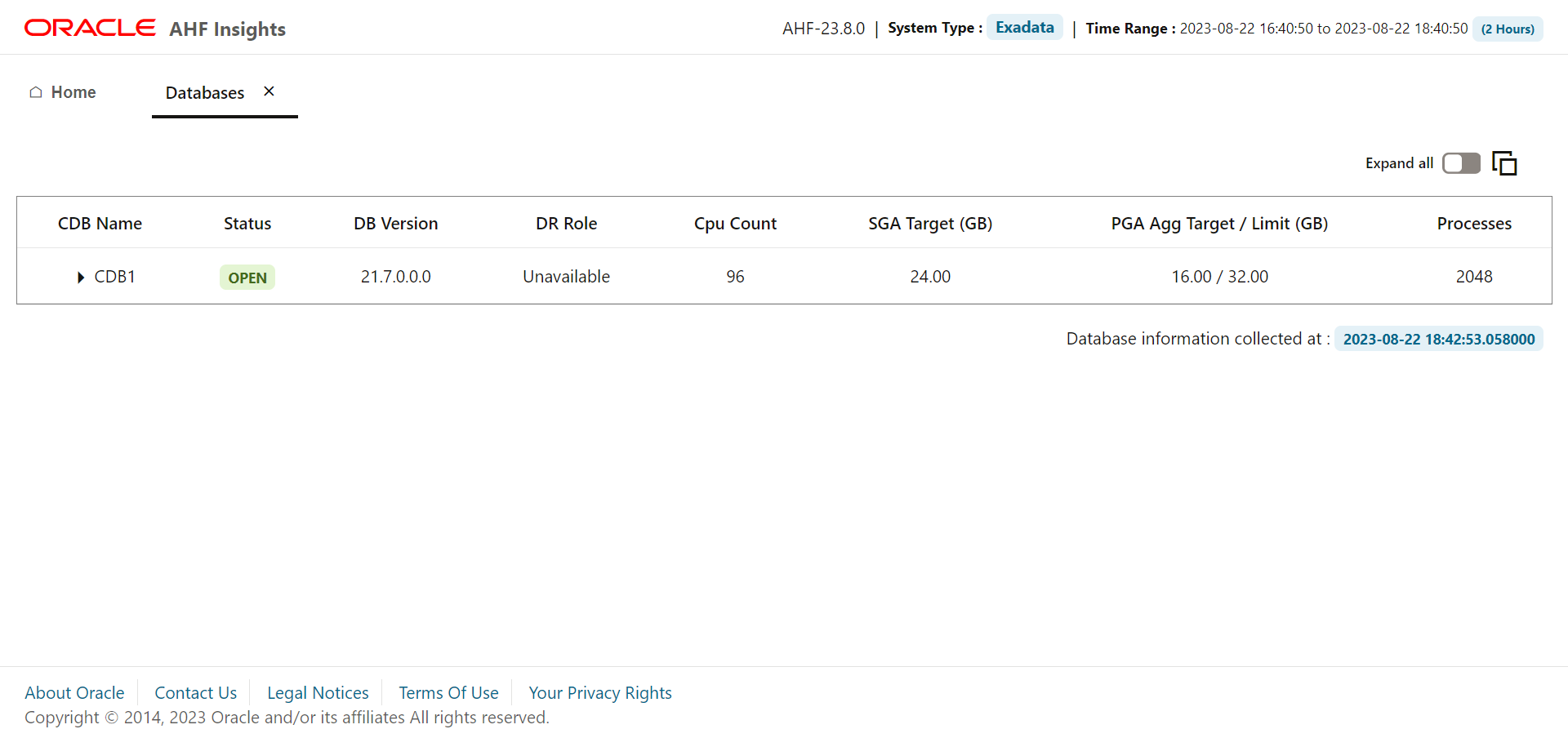Click the SGA Target (GB) column header
1568x738 pixels.
[x=930, y=224]
